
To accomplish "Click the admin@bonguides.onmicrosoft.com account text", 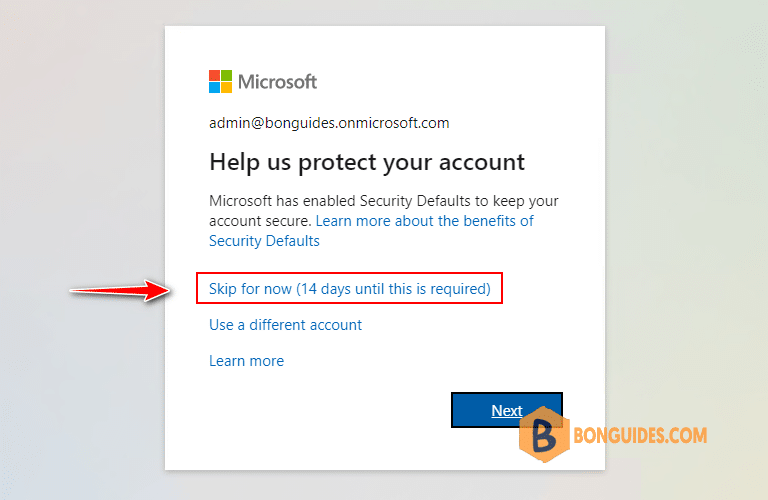I will [x=329, y=122].
